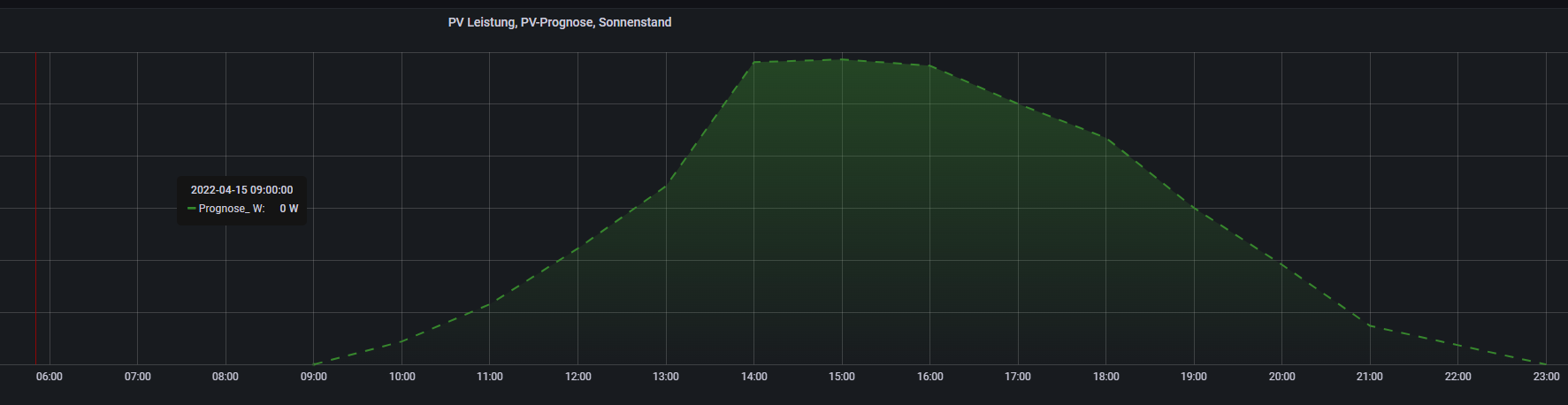The width and height of the screenshot is (1568, 405).
Task: Click the forecast curve peak at 15:00
Action: point(842,59)
